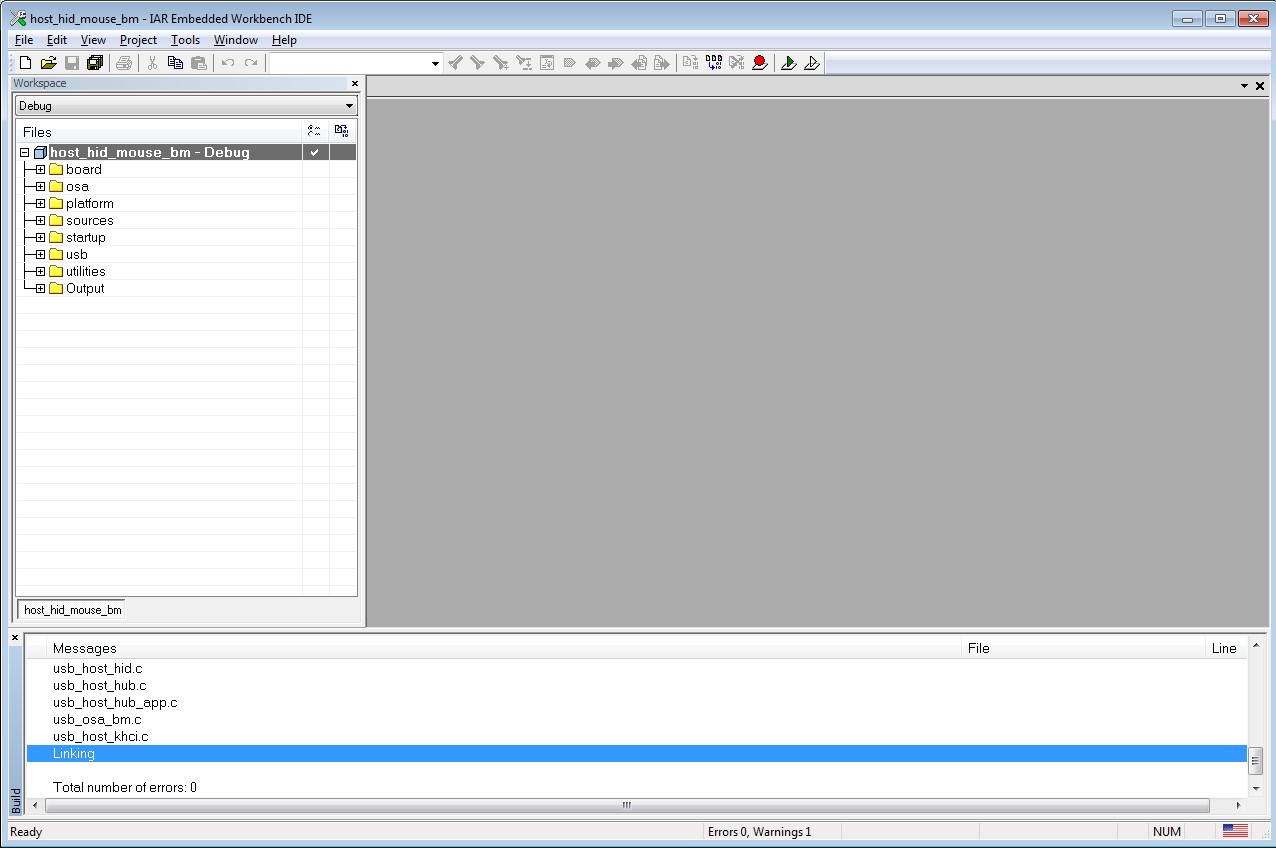Image resolution: width=1276 pixels, height=848 pixels.
Task: Open the Project menu
Action: (138, 40)
